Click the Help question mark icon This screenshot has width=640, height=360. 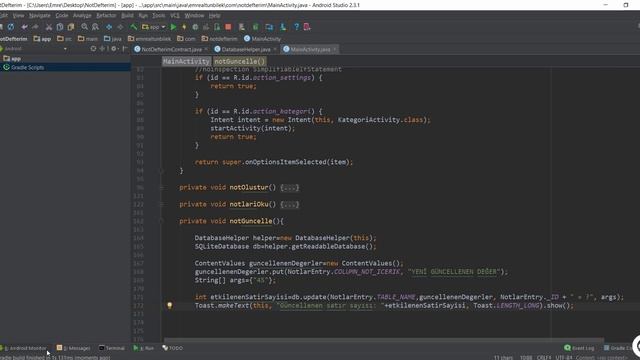click(296, 27)
